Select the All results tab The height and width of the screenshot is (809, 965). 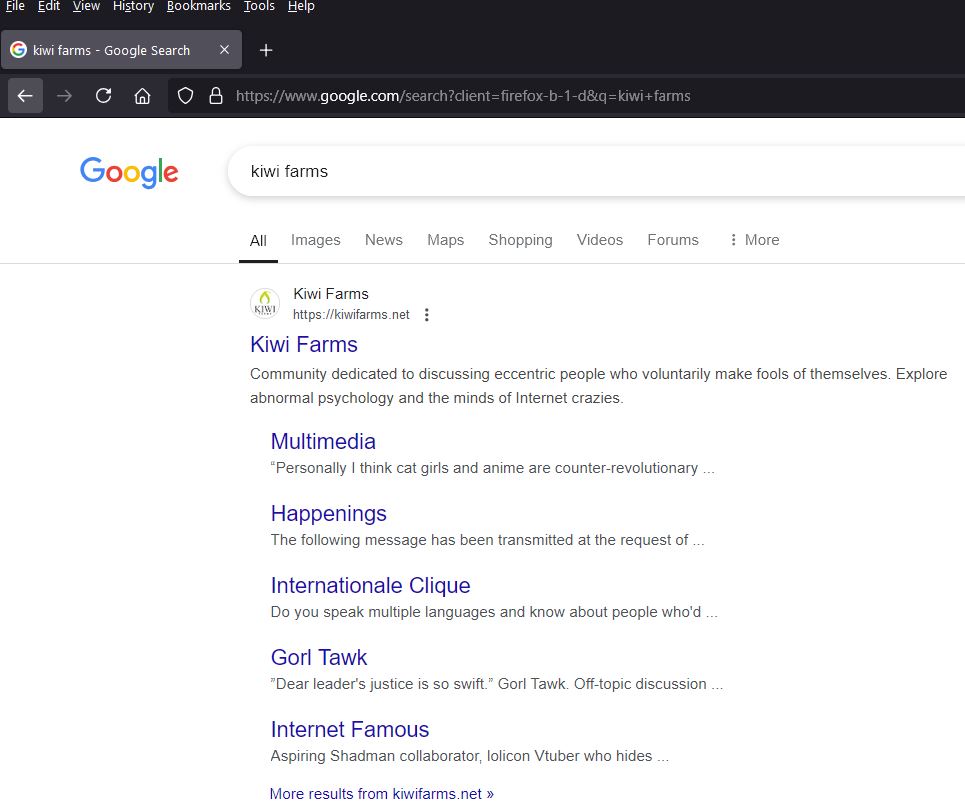(258, 241)
